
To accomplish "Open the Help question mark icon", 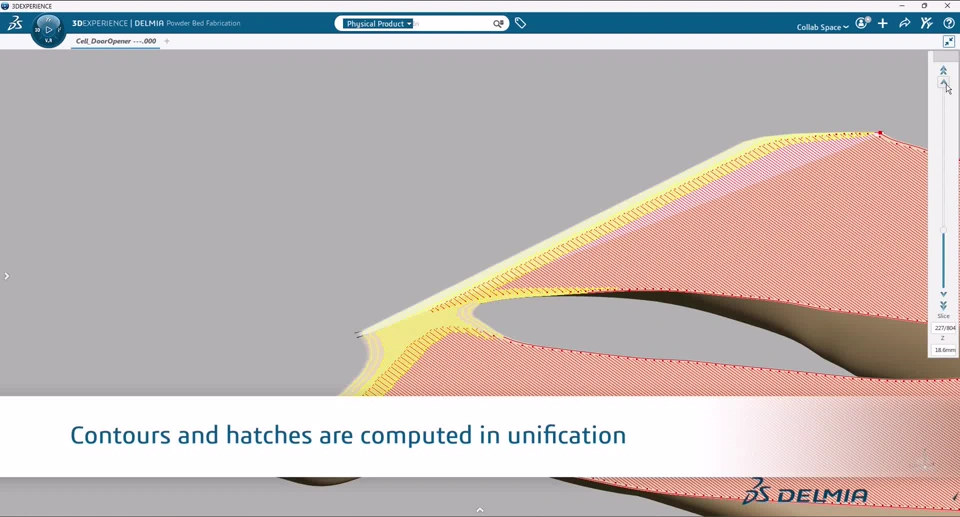I will 949,23.
